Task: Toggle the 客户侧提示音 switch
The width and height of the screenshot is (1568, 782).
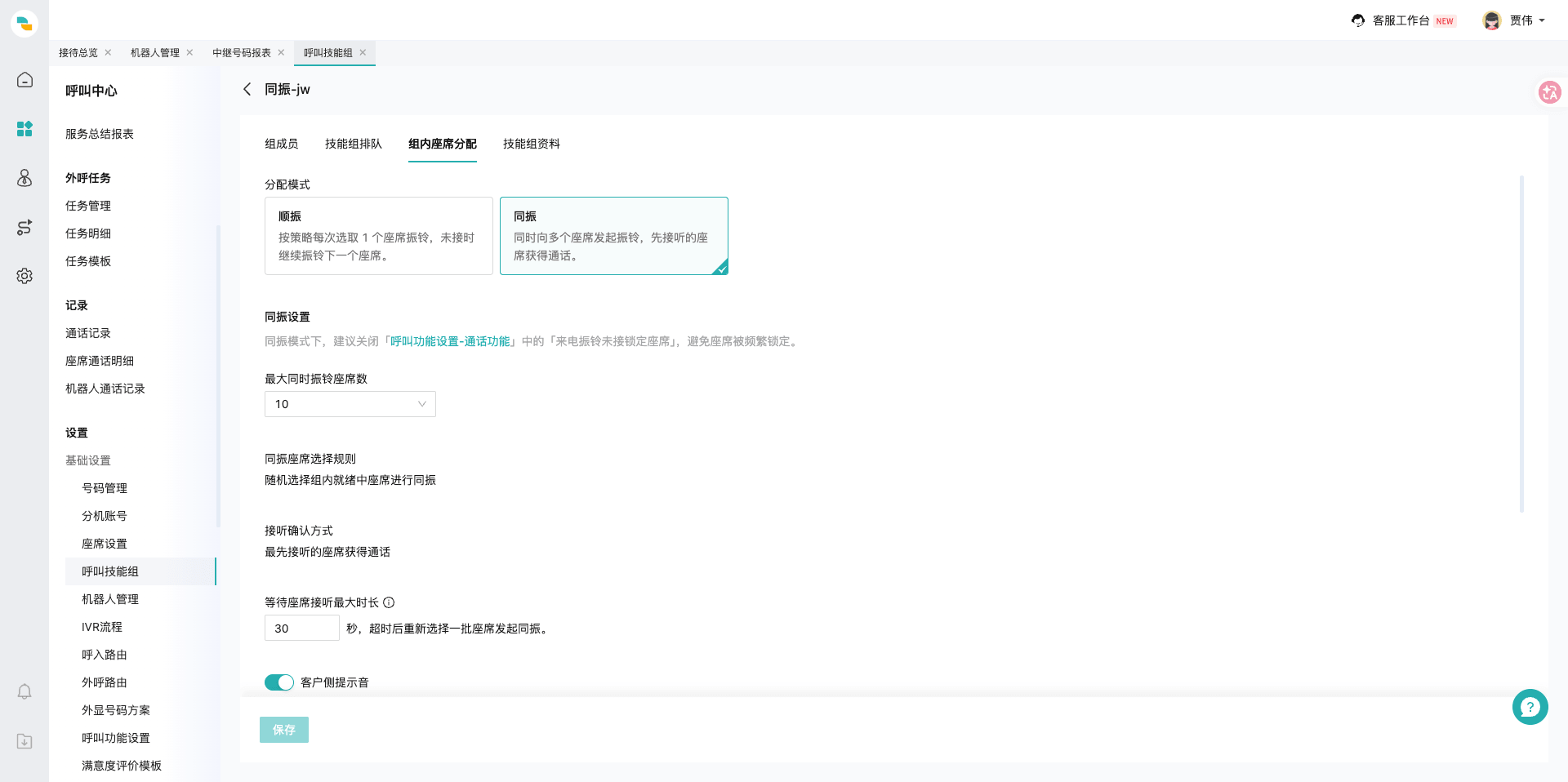Action: tap(279, 682)
